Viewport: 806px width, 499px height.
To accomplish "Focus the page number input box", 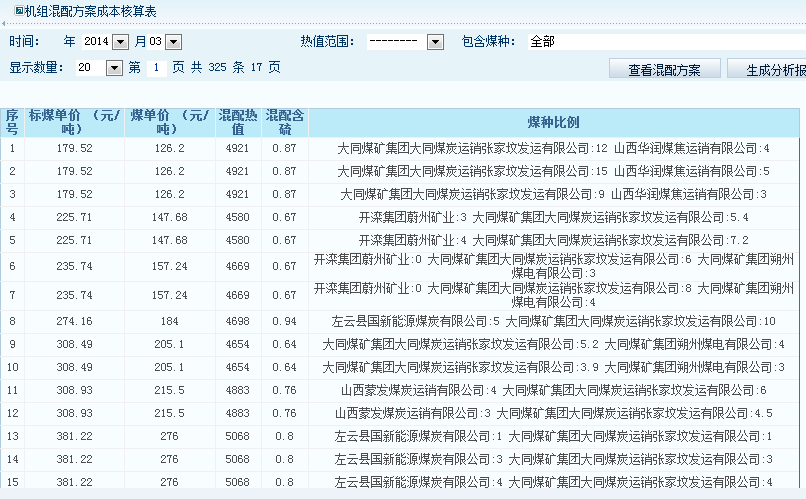I will (156, 68).
